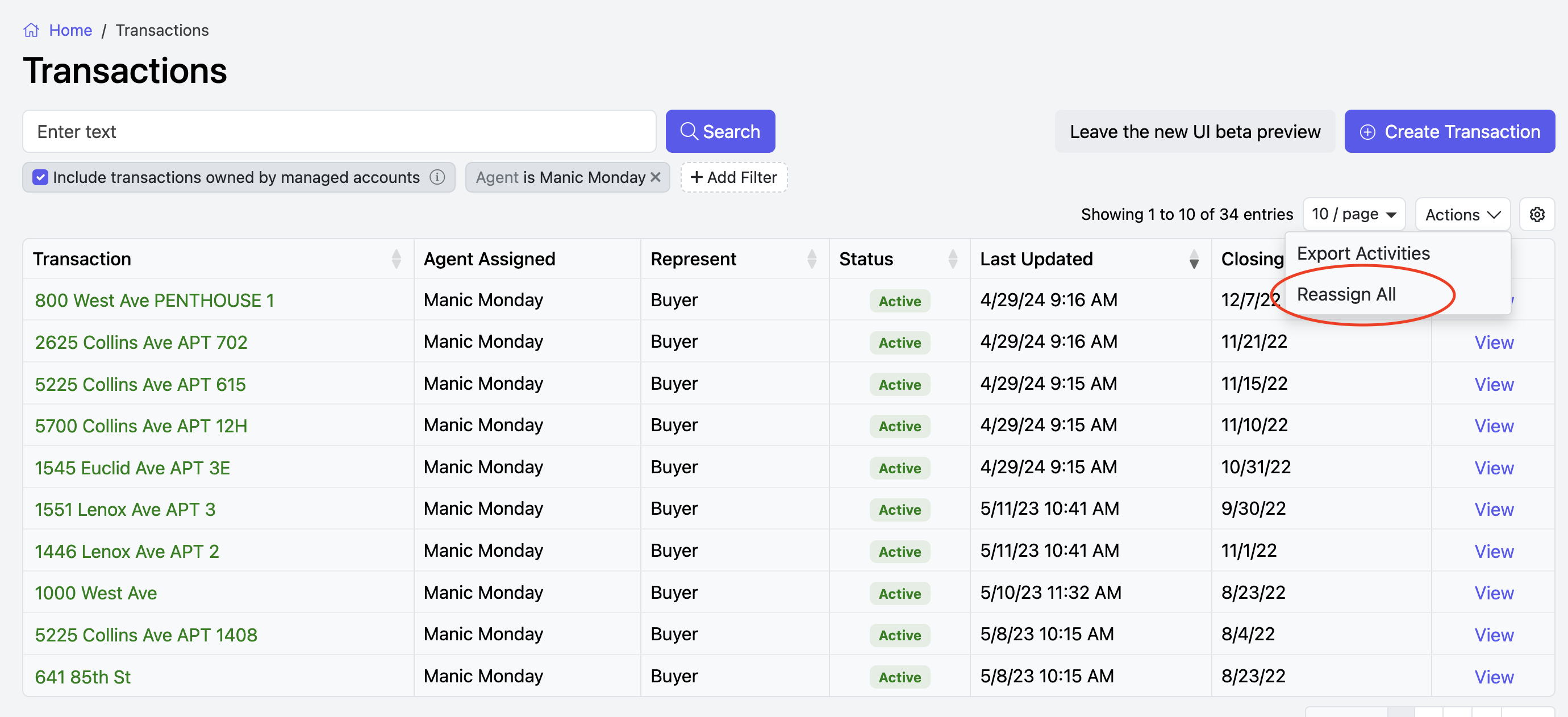Remove the Agent is Manic Monday filter
Image resolution: width=1568 pixels, height=717 pixels.
point(656,177)
